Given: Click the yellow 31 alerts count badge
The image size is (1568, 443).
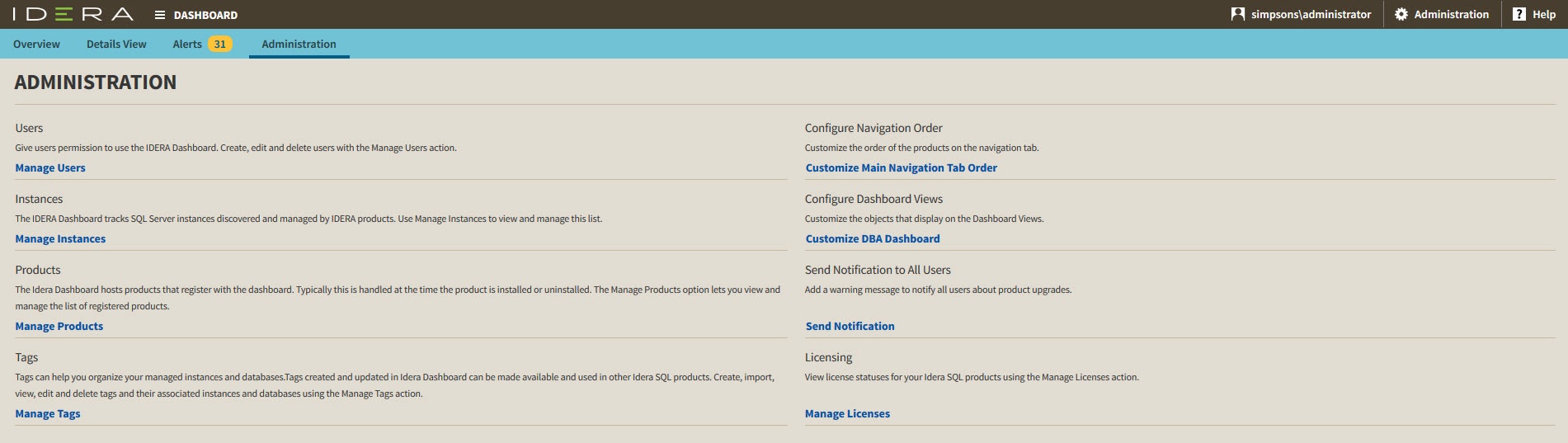Looking at the screenshot, I should coord(219,44).
